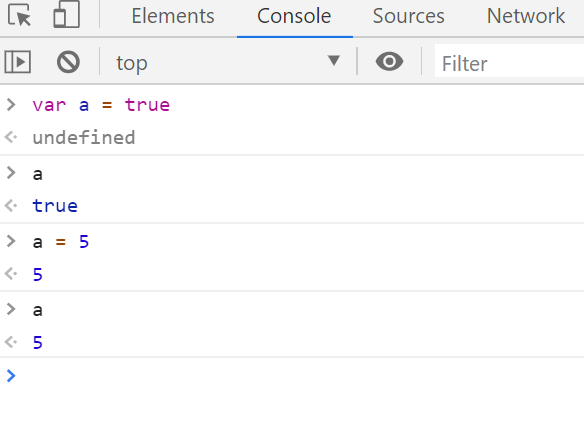
Task: Clear the console with the ban icon
Action: 68,62
